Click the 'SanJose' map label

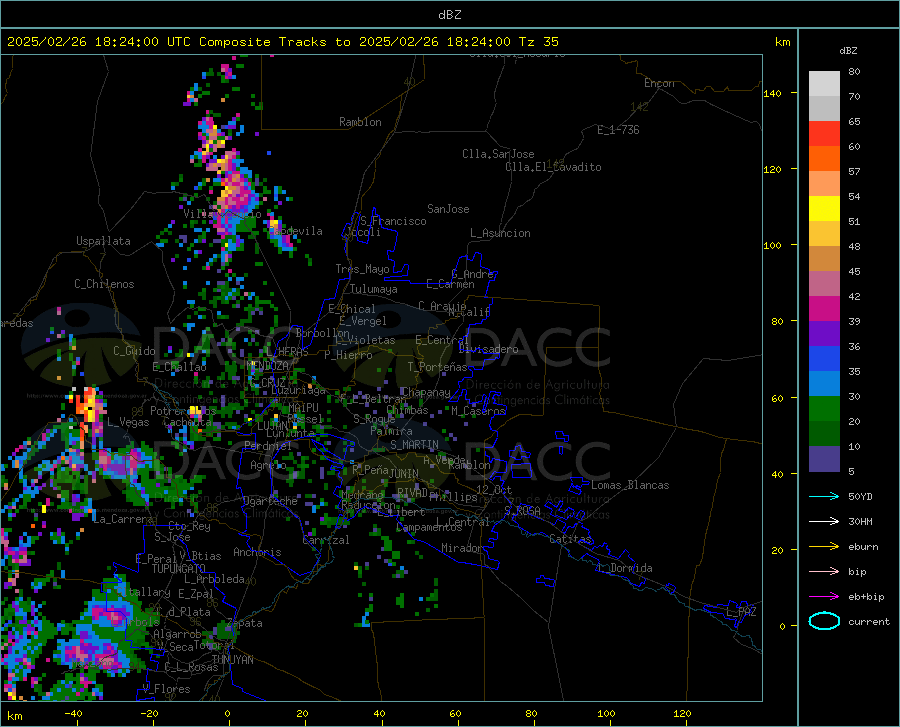pyautogui.click(x=448, y=209)
